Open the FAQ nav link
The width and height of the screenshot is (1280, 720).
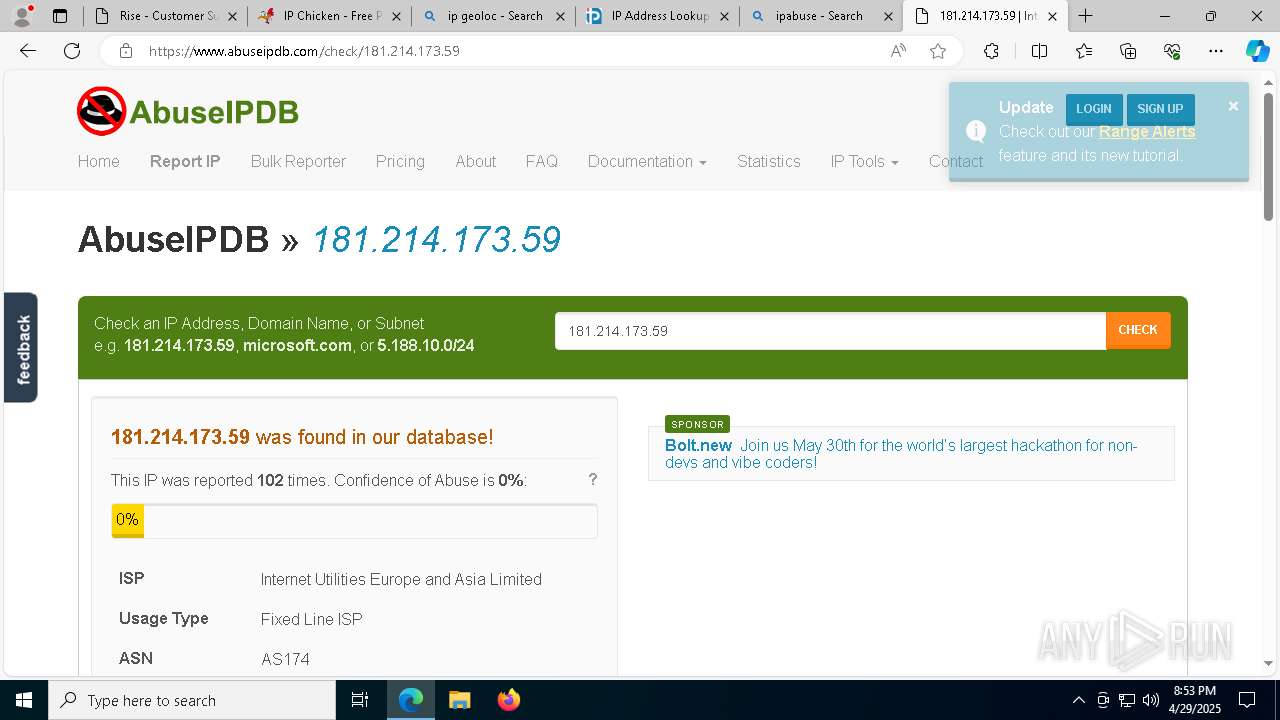click(542, 161)
